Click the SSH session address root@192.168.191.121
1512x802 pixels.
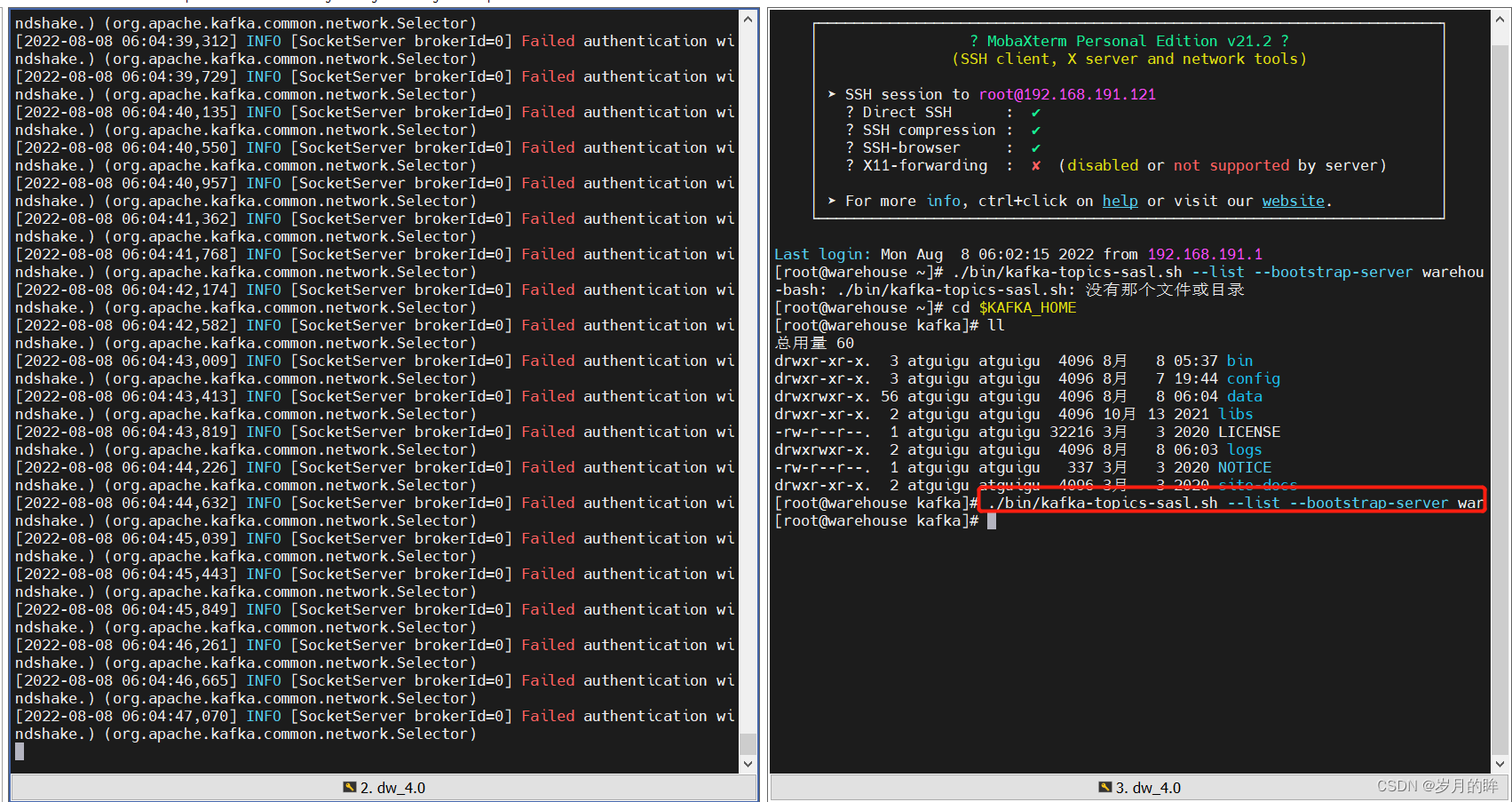(1067, 94)
